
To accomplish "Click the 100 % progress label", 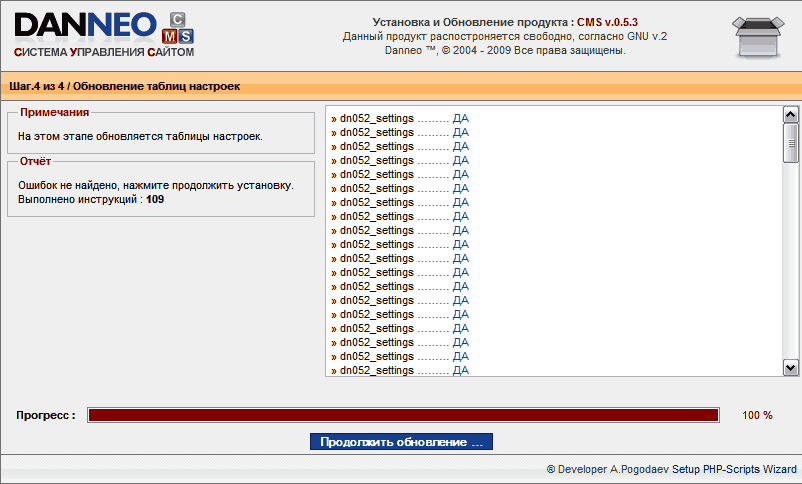I will coord(757,415).
